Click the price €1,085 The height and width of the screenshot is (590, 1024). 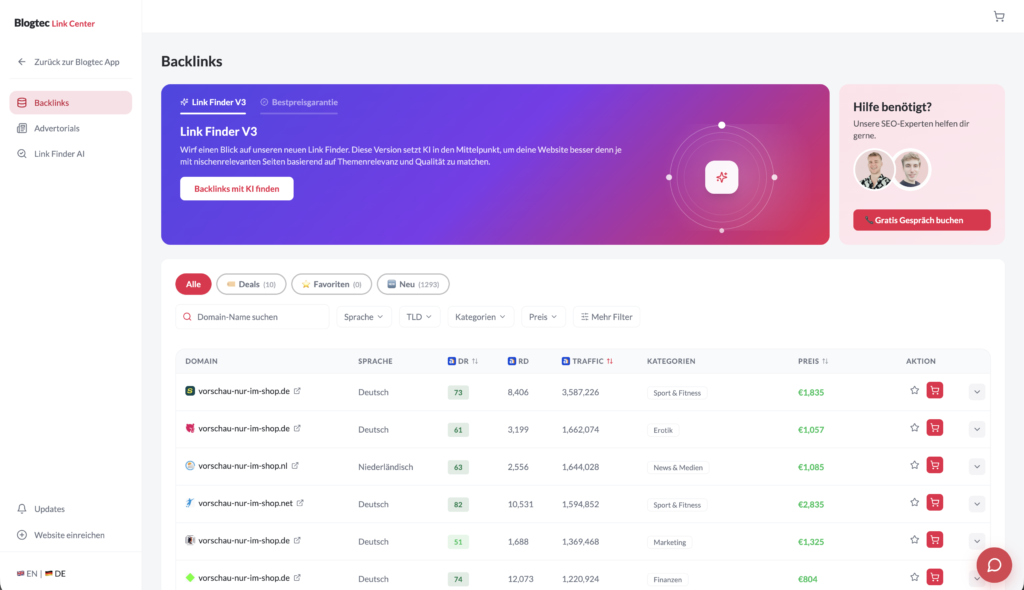[810, 467]
